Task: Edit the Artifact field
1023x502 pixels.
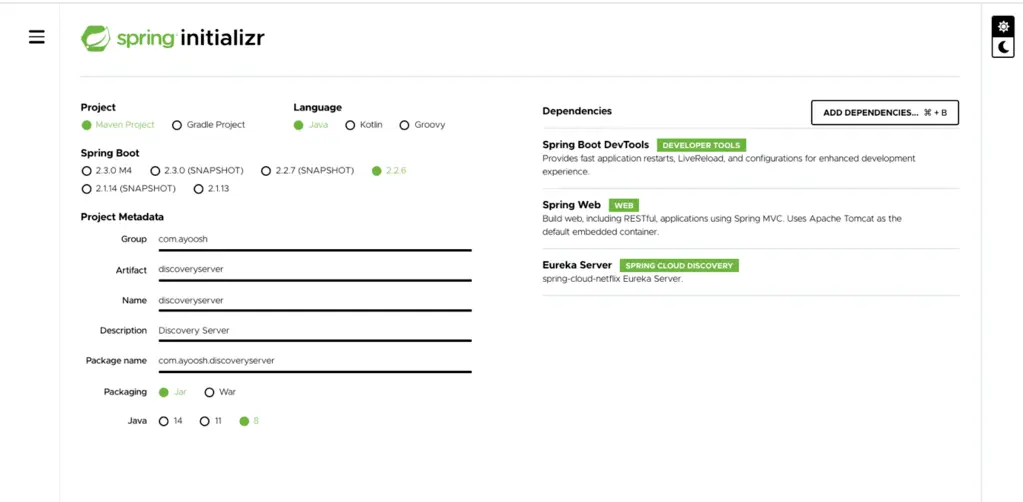Action: [x=314, y=270]
